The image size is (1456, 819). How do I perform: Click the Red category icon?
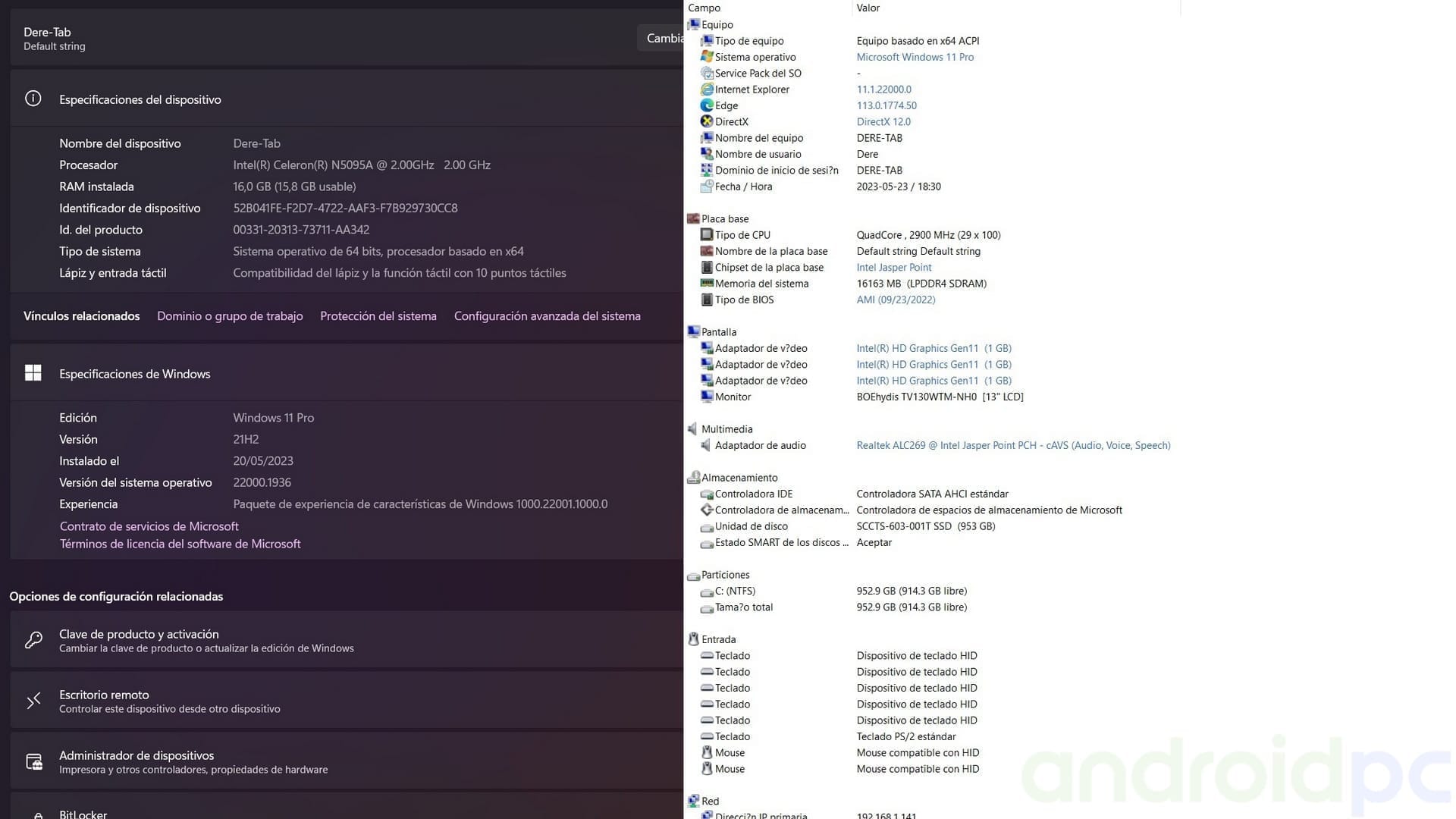coord(693,801)
